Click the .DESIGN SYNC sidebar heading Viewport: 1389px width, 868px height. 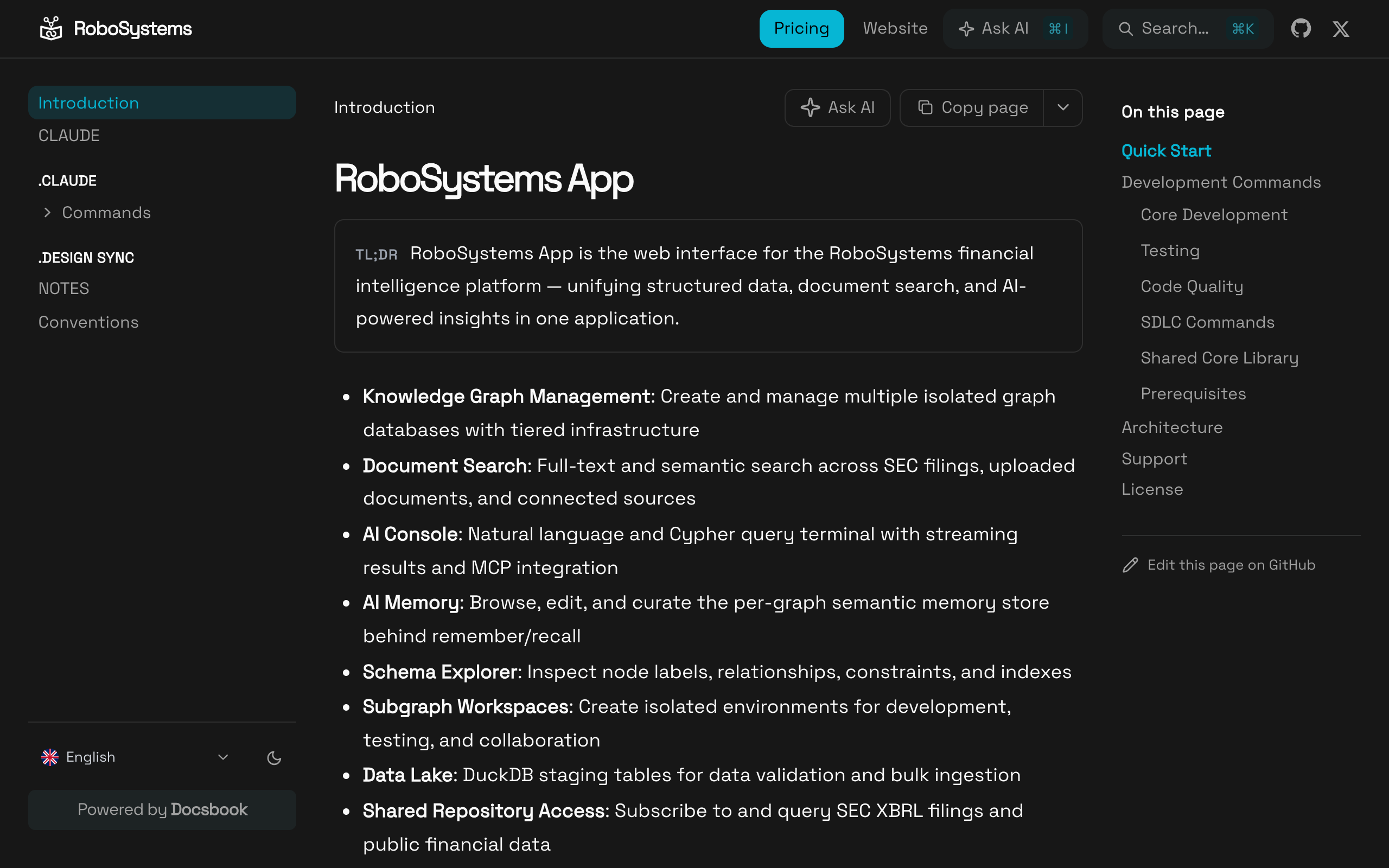[86, 258]
